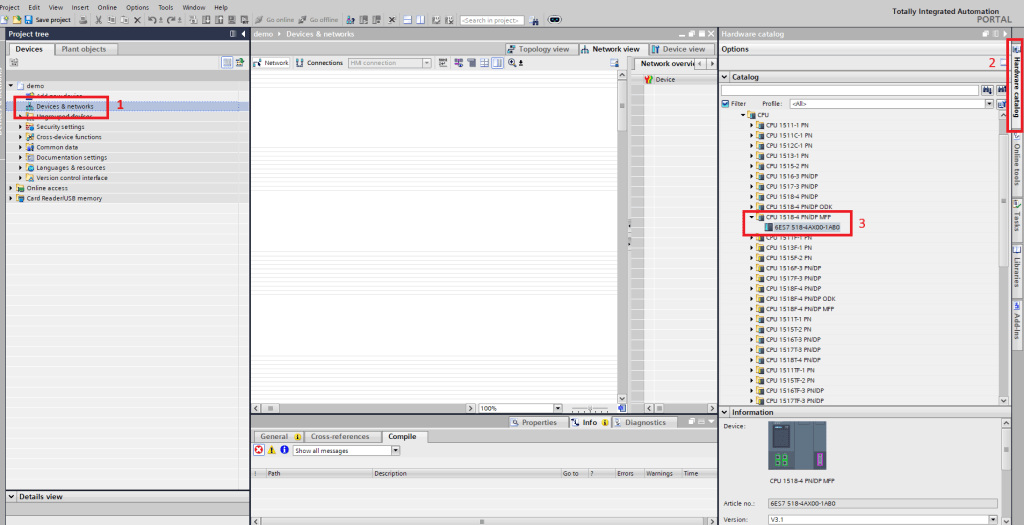Expand the Common data node
The height and width of the screenshot is (525, 1024).
tap(20, 147)
